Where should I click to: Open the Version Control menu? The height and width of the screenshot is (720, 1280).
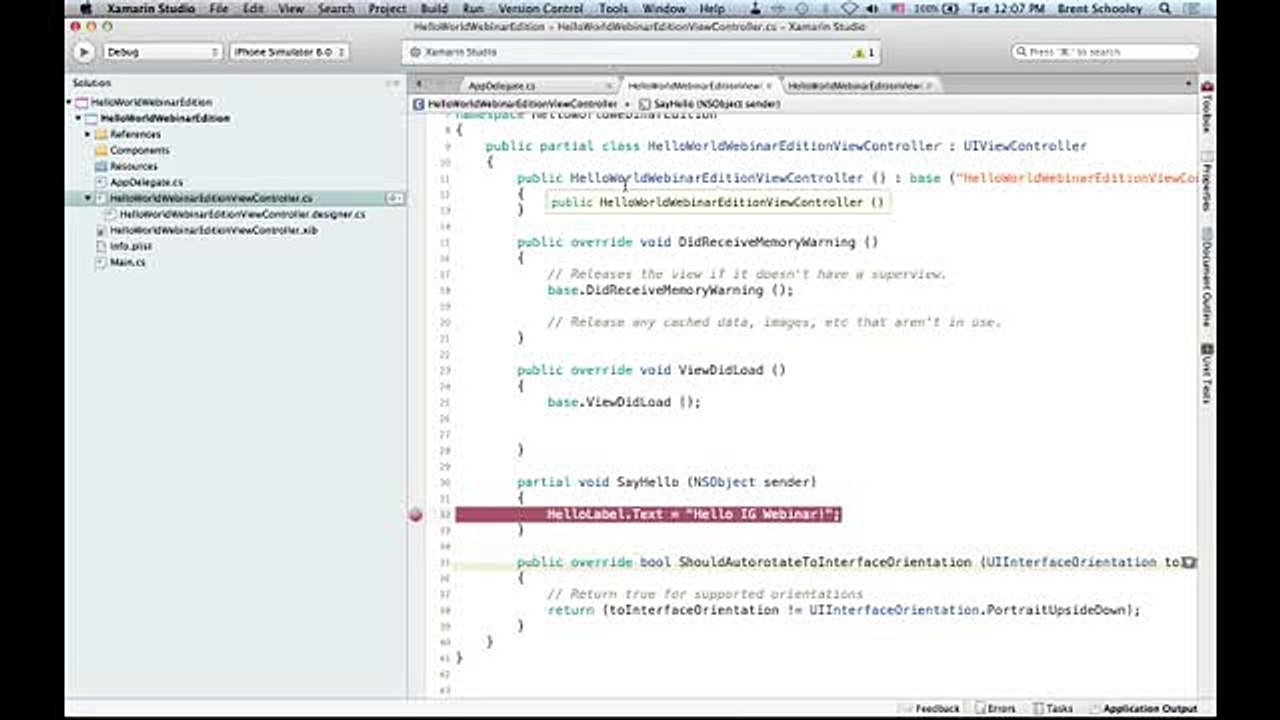[540, 8]
